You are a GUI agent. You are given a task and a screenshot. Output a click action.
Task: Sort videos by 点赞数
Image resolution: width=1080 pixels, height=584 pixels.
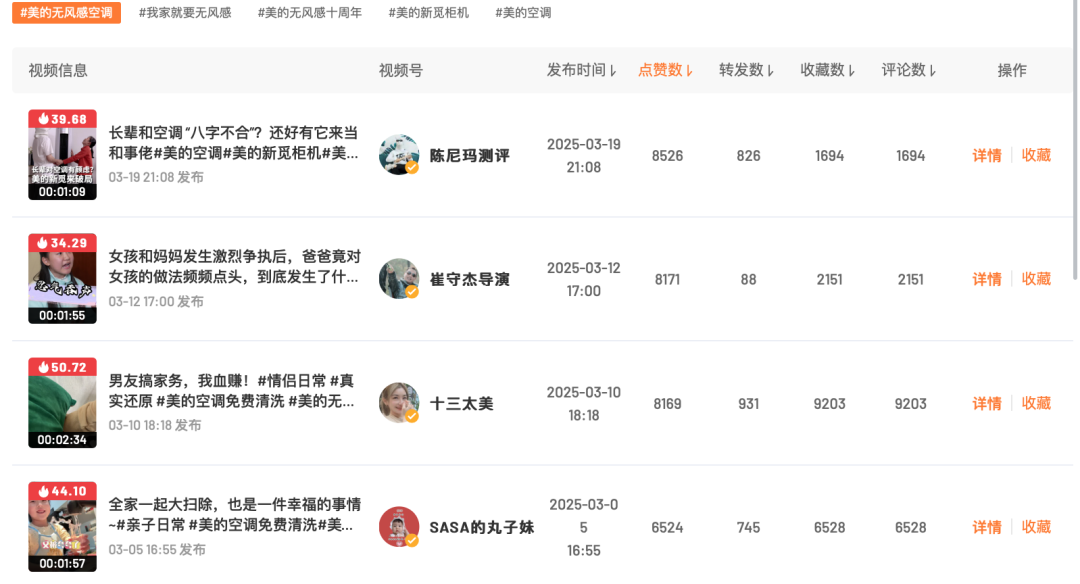666,70
